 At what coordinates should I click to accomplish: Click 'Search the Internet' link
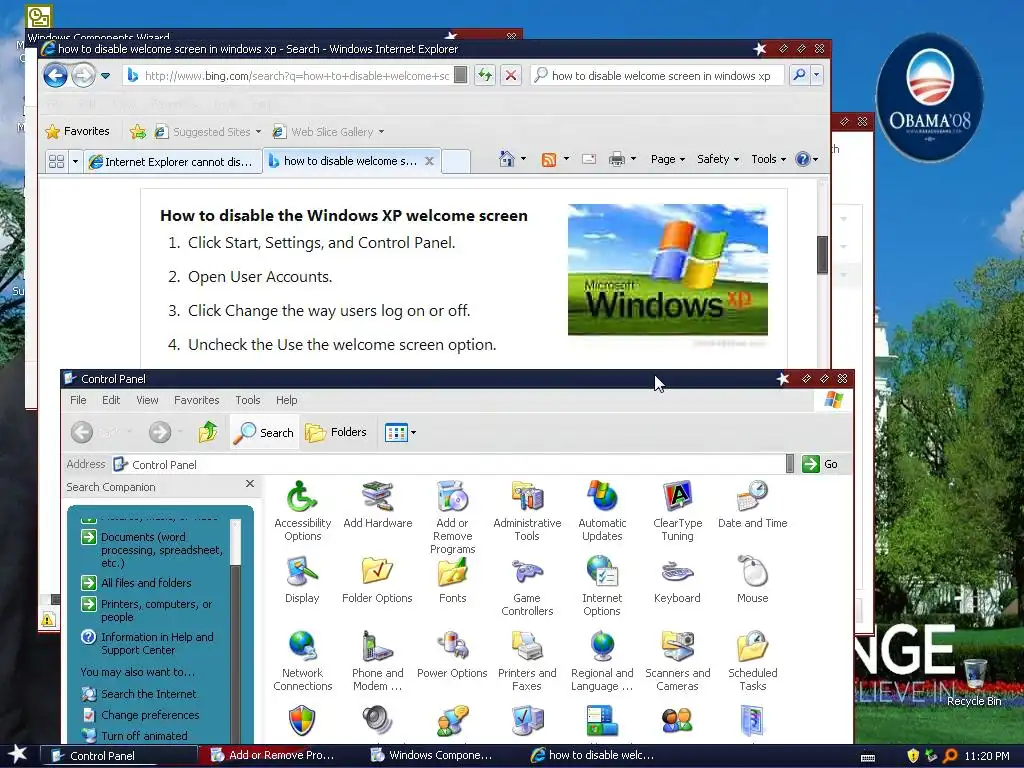pyautogui.click(x=138, y=694)
